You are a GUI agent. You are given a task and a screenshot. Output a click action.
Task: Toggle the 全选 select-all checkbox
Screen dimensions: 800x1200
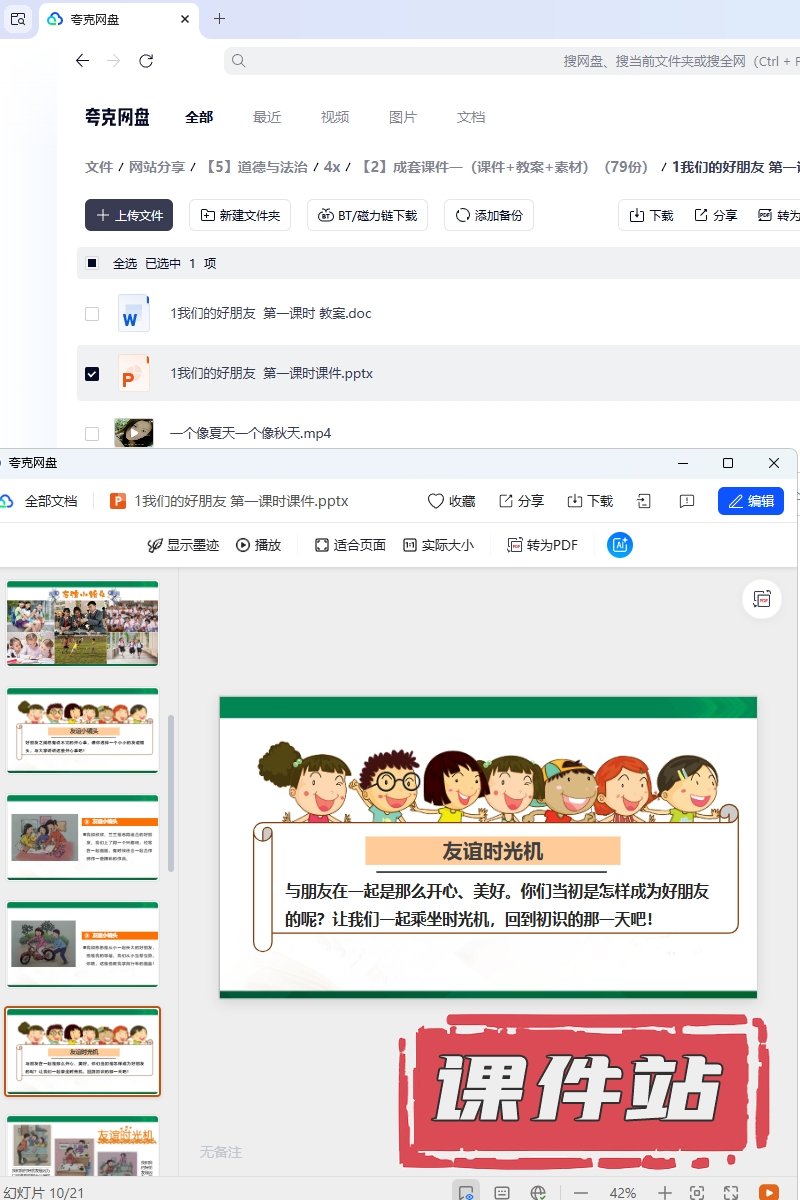(x=92, y=264)
